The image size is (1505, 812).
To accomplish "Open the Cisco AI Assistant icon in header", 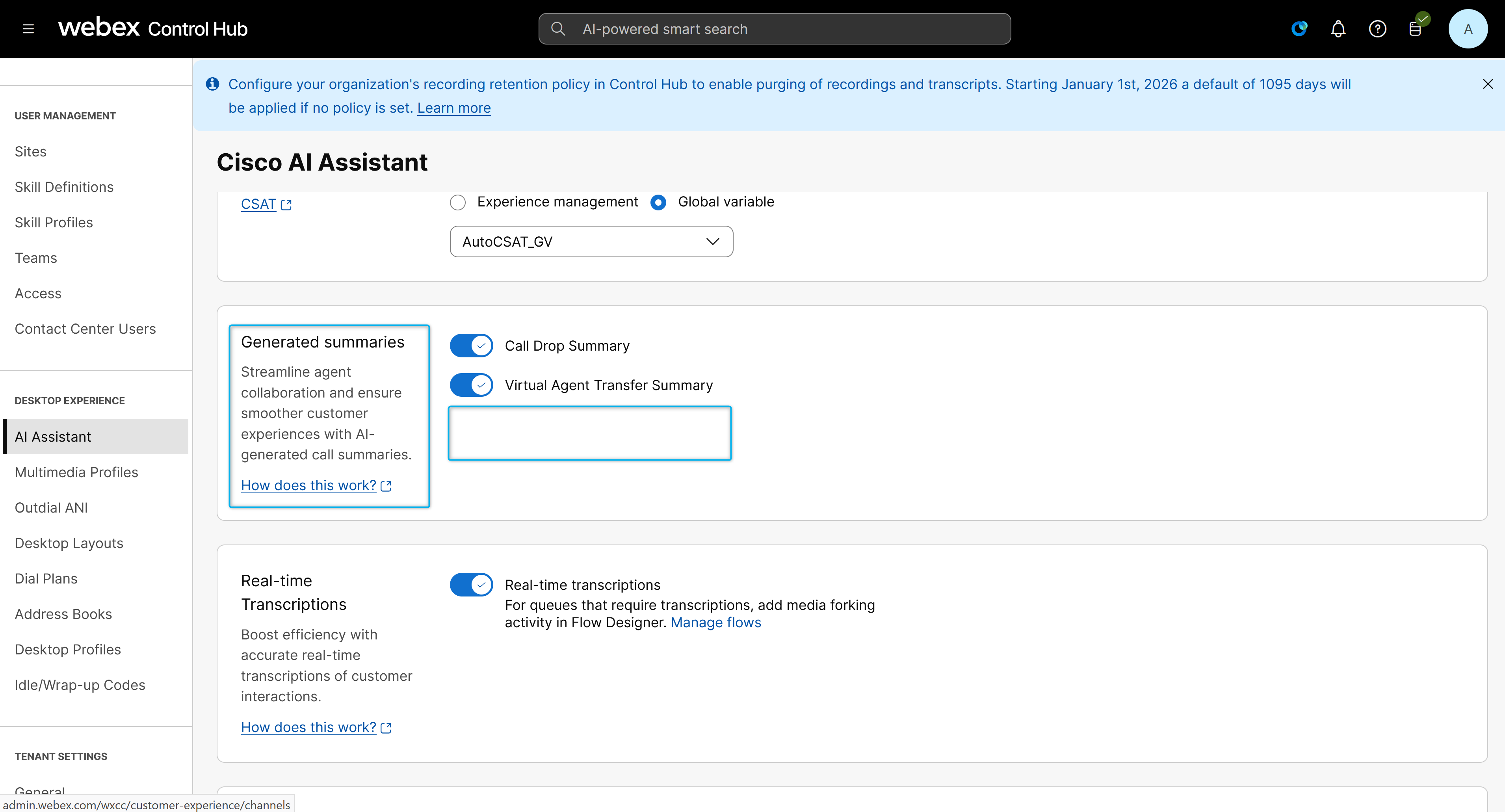I will click(1299, 29).
